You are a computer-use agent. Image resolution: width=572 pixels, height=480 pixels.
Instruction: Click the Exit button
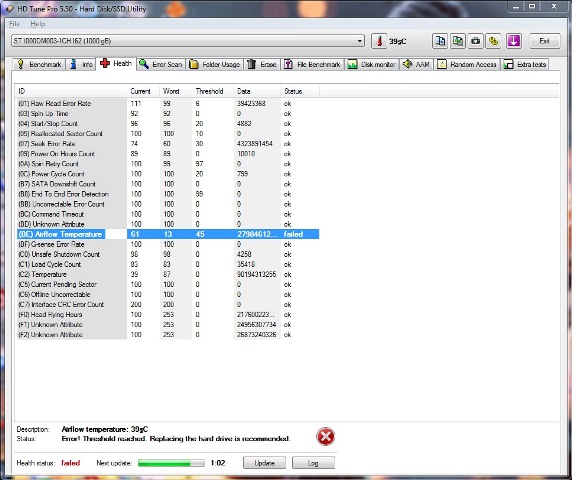[545, 41]
